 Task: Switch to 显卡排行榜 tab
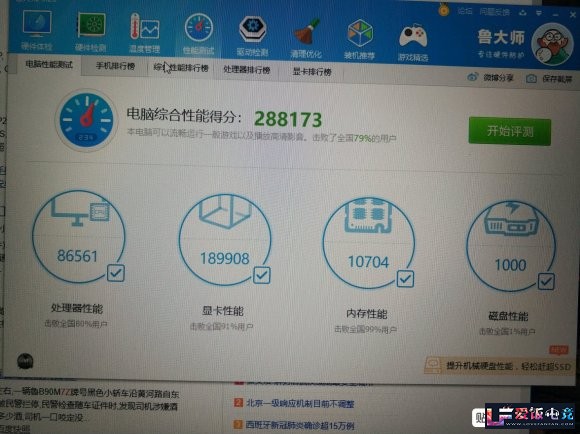312,71
